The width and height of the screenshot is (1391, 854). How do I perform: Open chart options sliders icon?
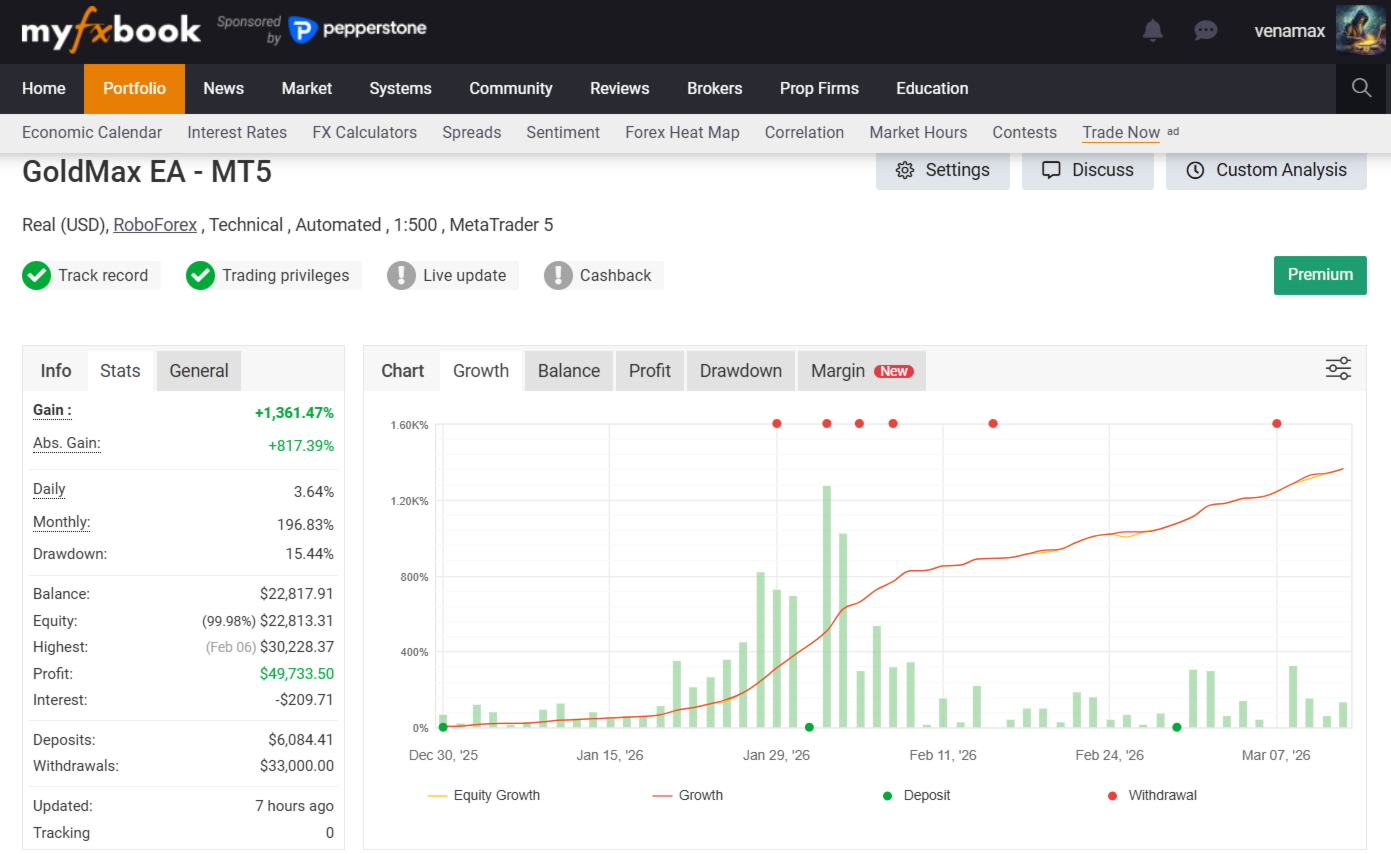point(1338,369)
